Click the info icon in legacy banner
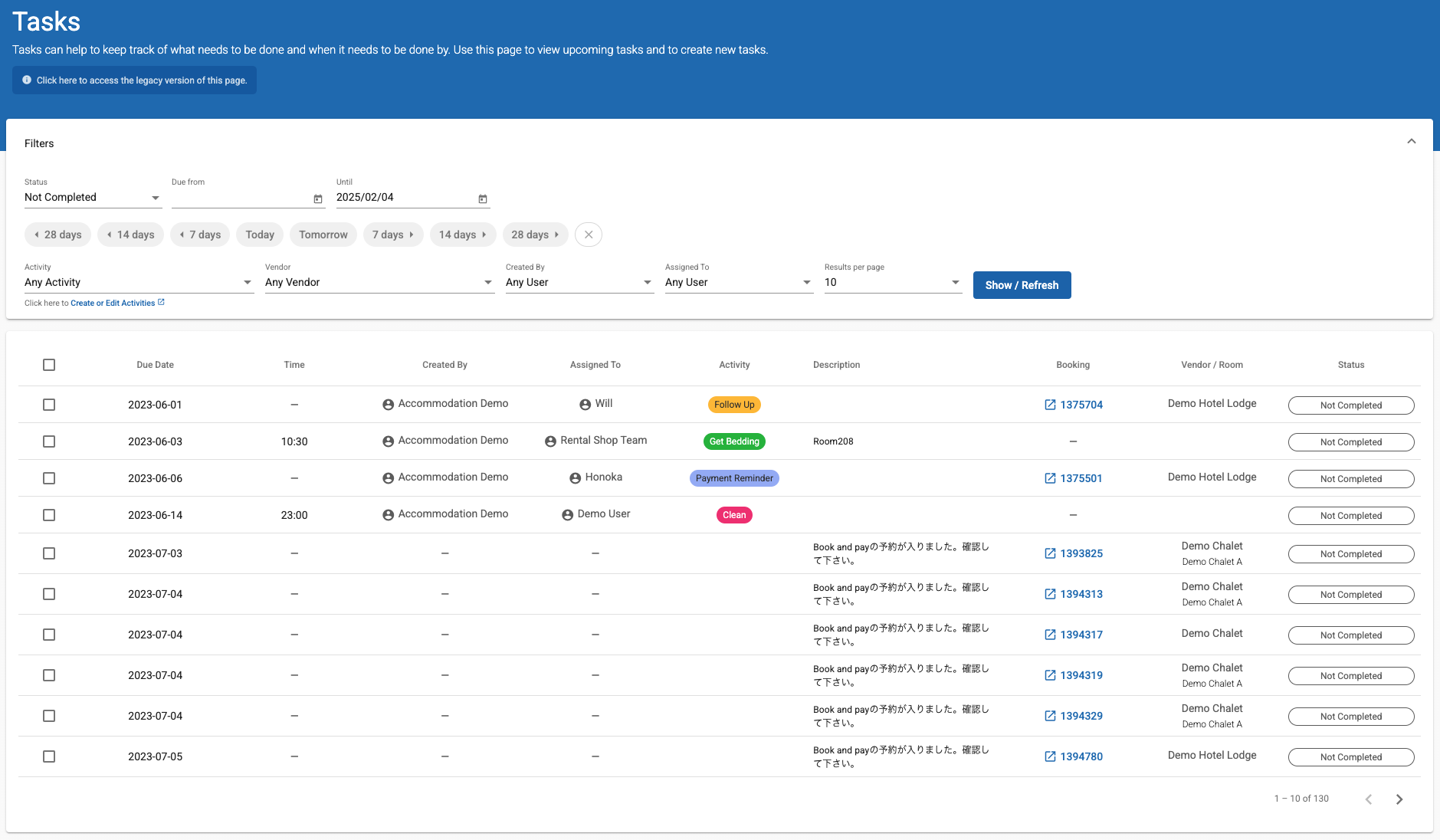1440x840 pixels. pos(27,80)
